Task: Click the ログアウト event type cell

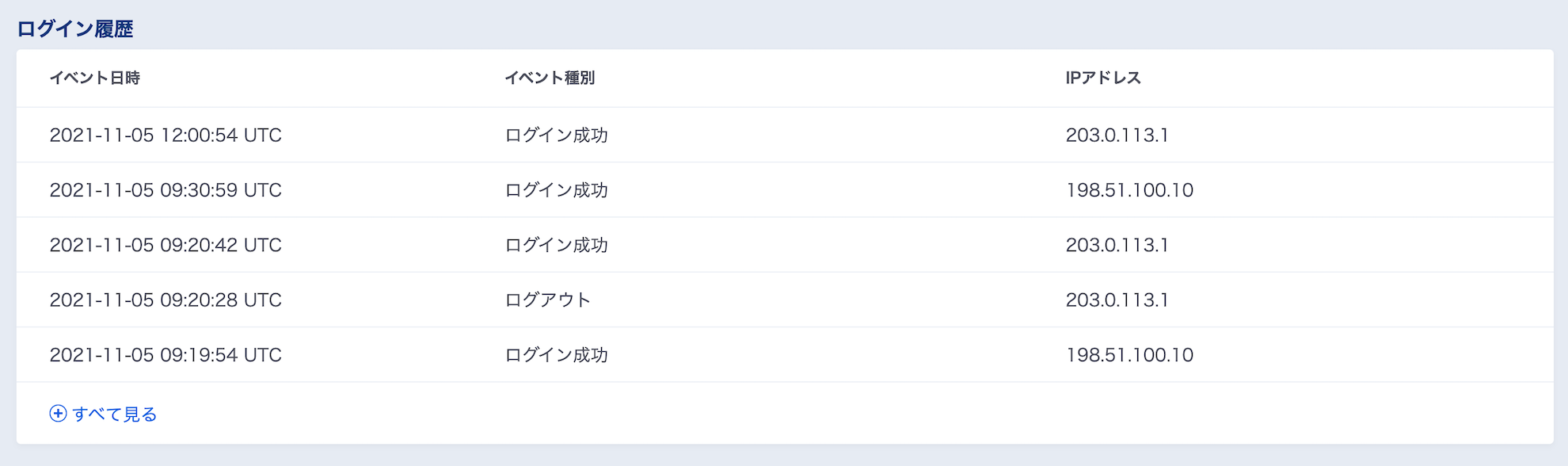Action: tap(548, 300)
